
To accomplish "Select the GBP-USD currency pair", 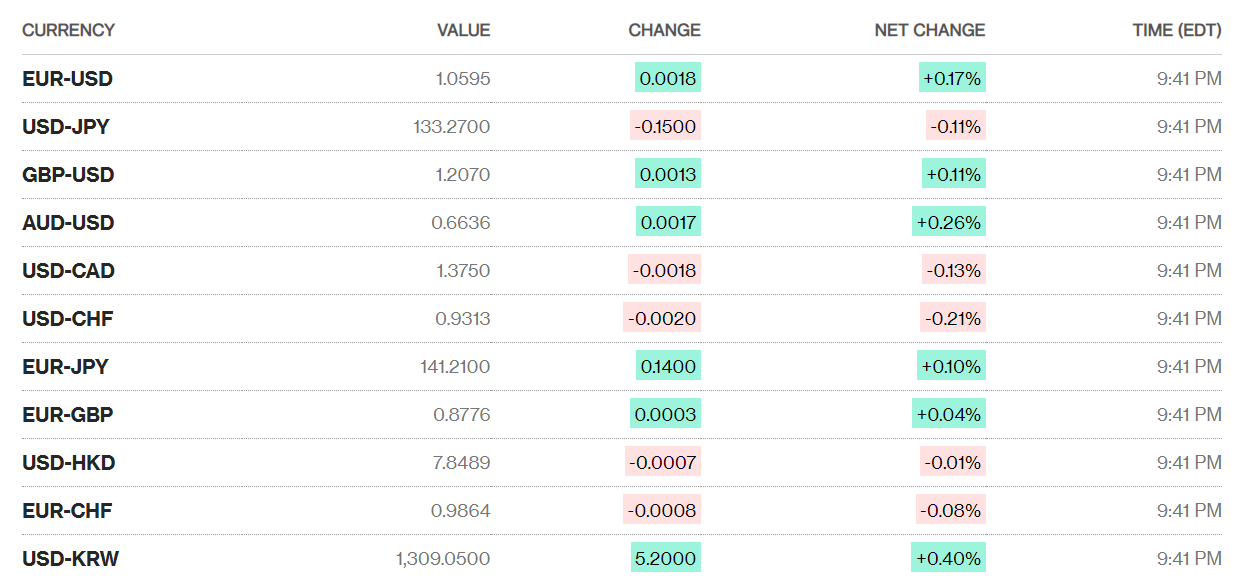I will point(68,174).
